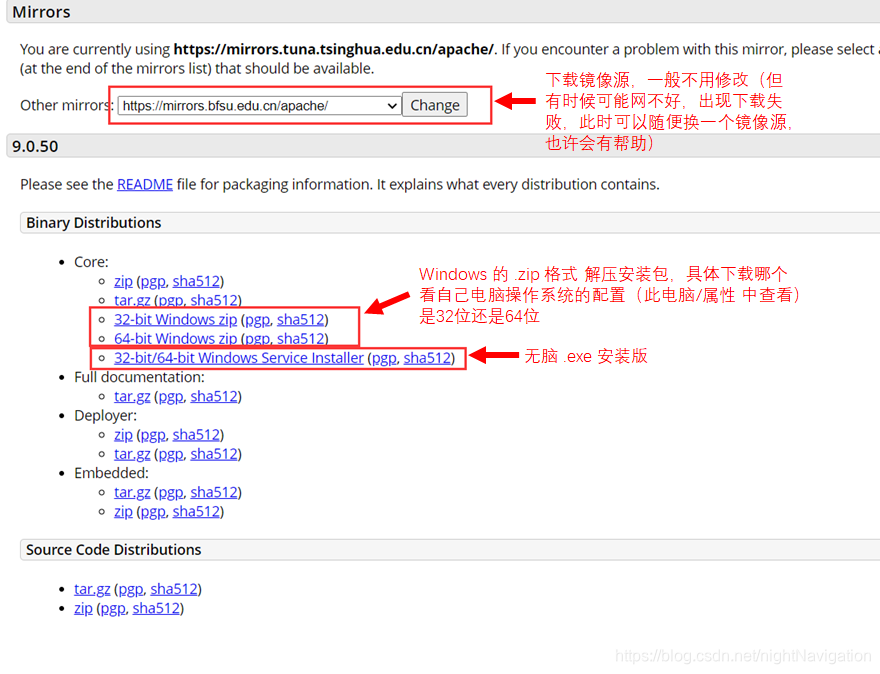Open sha512 for Source Code zip
This screenshot has width=880, height=674.
[156, 608]
